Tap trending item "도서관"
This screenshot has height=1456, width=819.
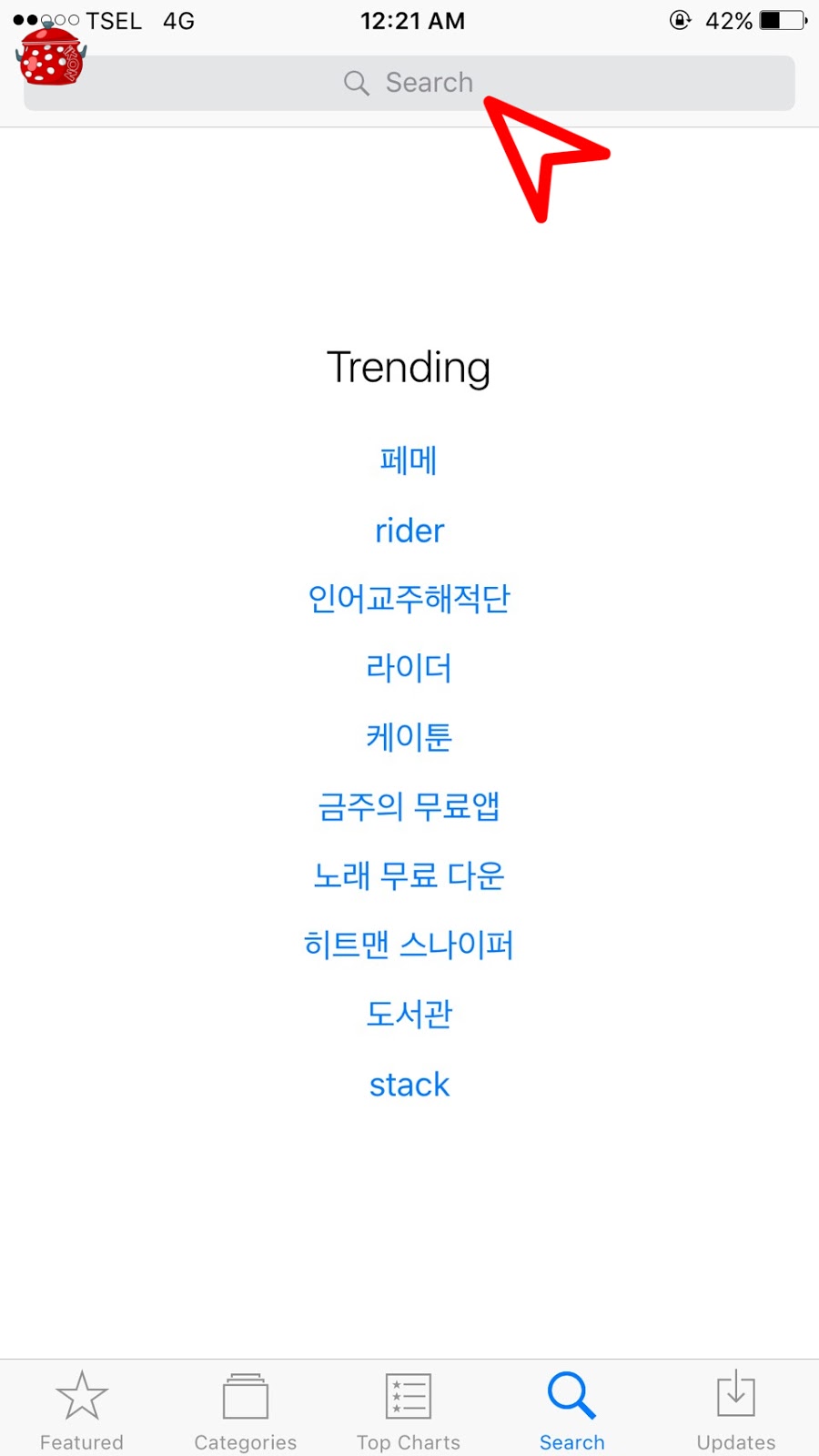(x=409, y=1014)
